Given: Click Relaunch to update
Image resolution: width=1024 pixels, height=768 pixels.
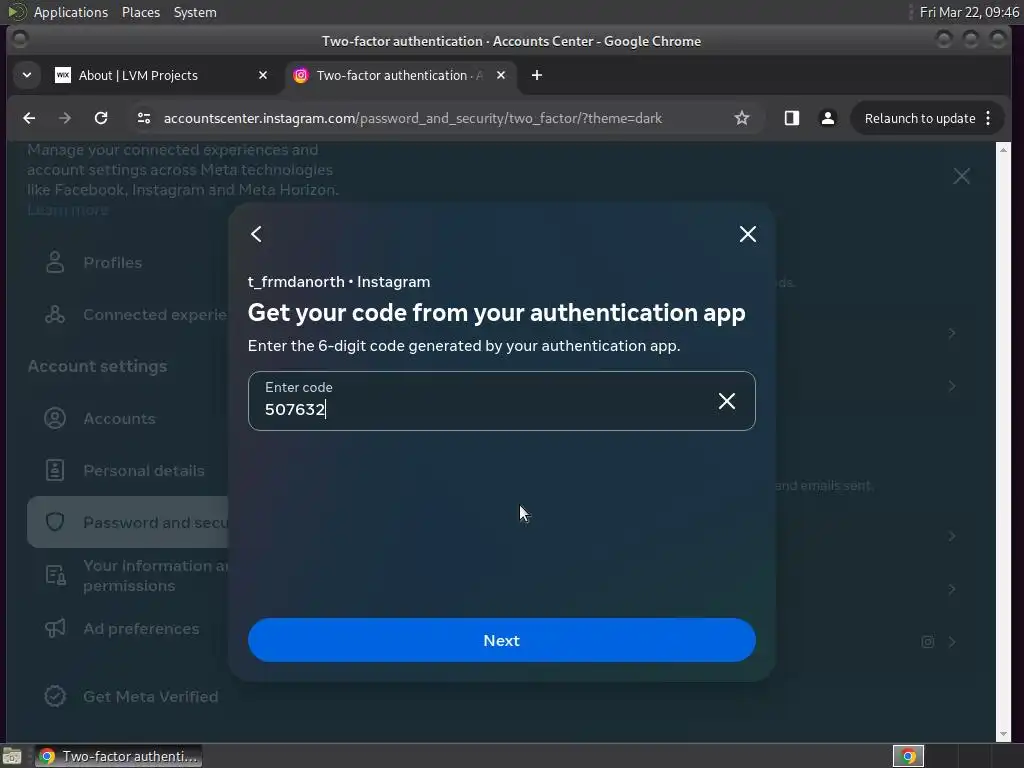Looking at the screenshot, I should coord(920,118).
